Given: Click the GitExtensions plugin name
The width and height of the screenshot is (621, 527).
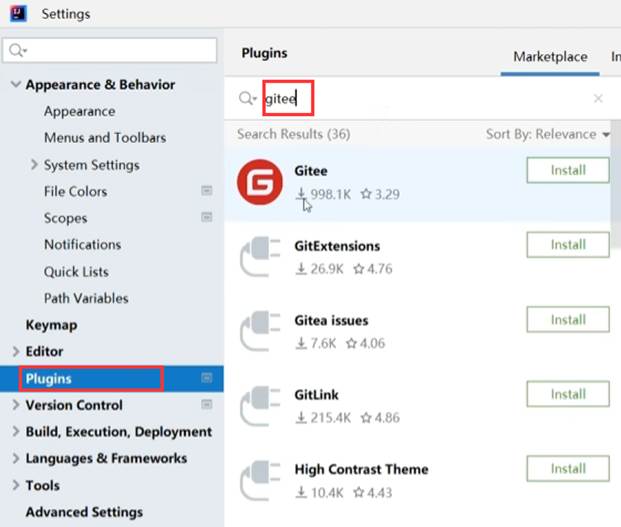Looking at the screenshot, I should pyautogui.click(x=337, y=246).
